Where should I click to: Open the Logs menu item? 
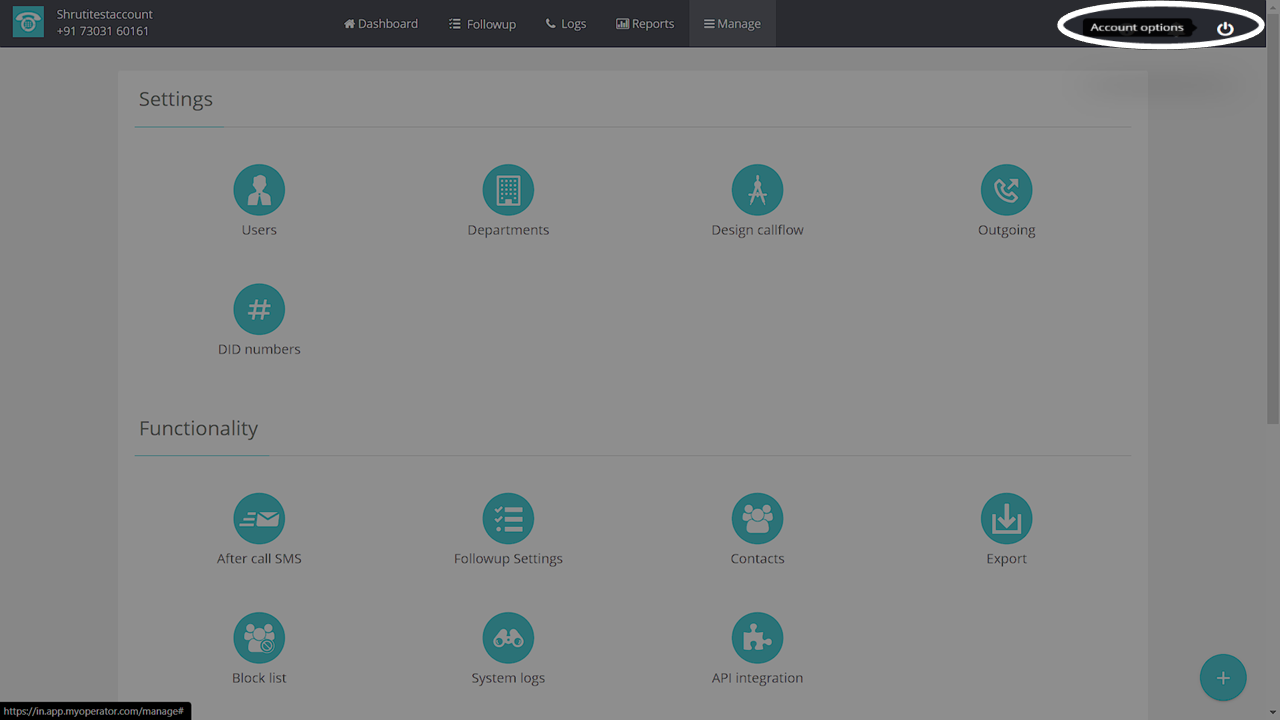566,24
